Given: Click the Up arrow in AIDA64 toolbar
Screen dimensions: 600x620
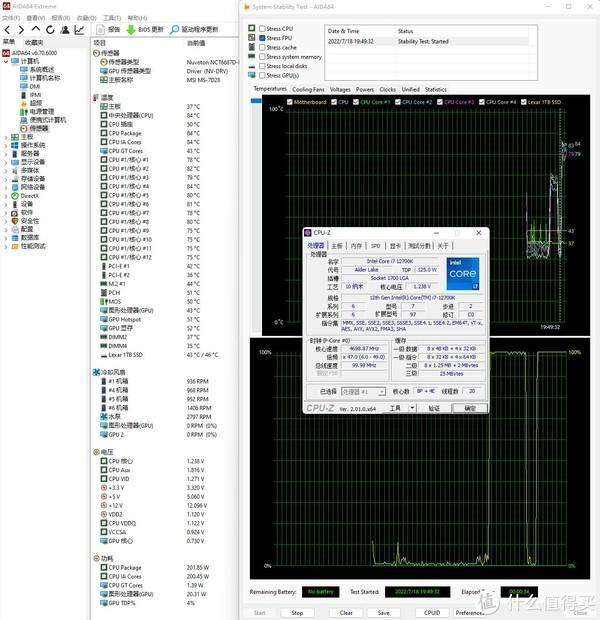Looking at the screenshot, I should 36,29.
